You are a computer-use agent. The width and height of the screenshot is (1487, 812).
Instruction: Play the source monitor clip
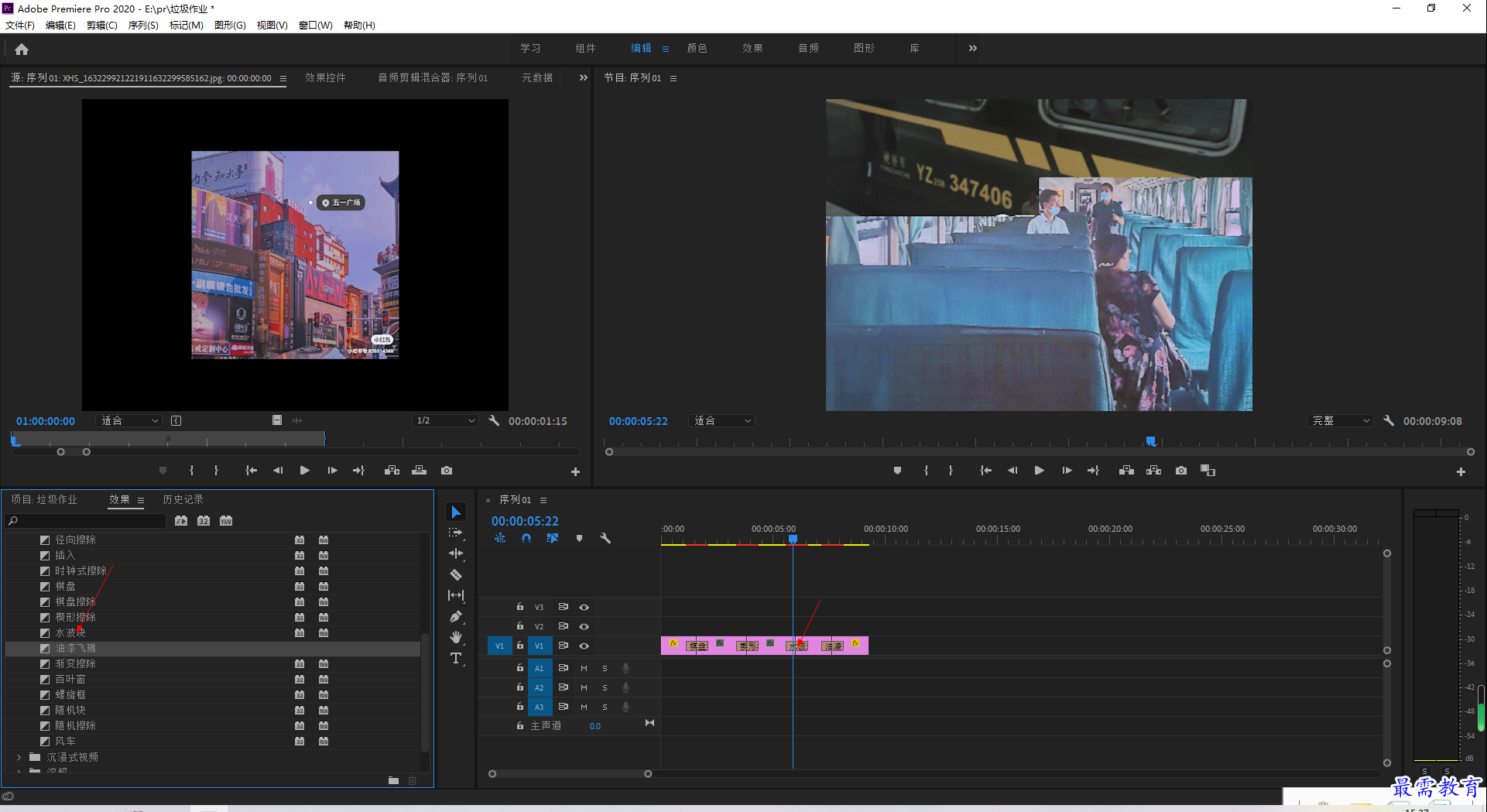[304, 471]
